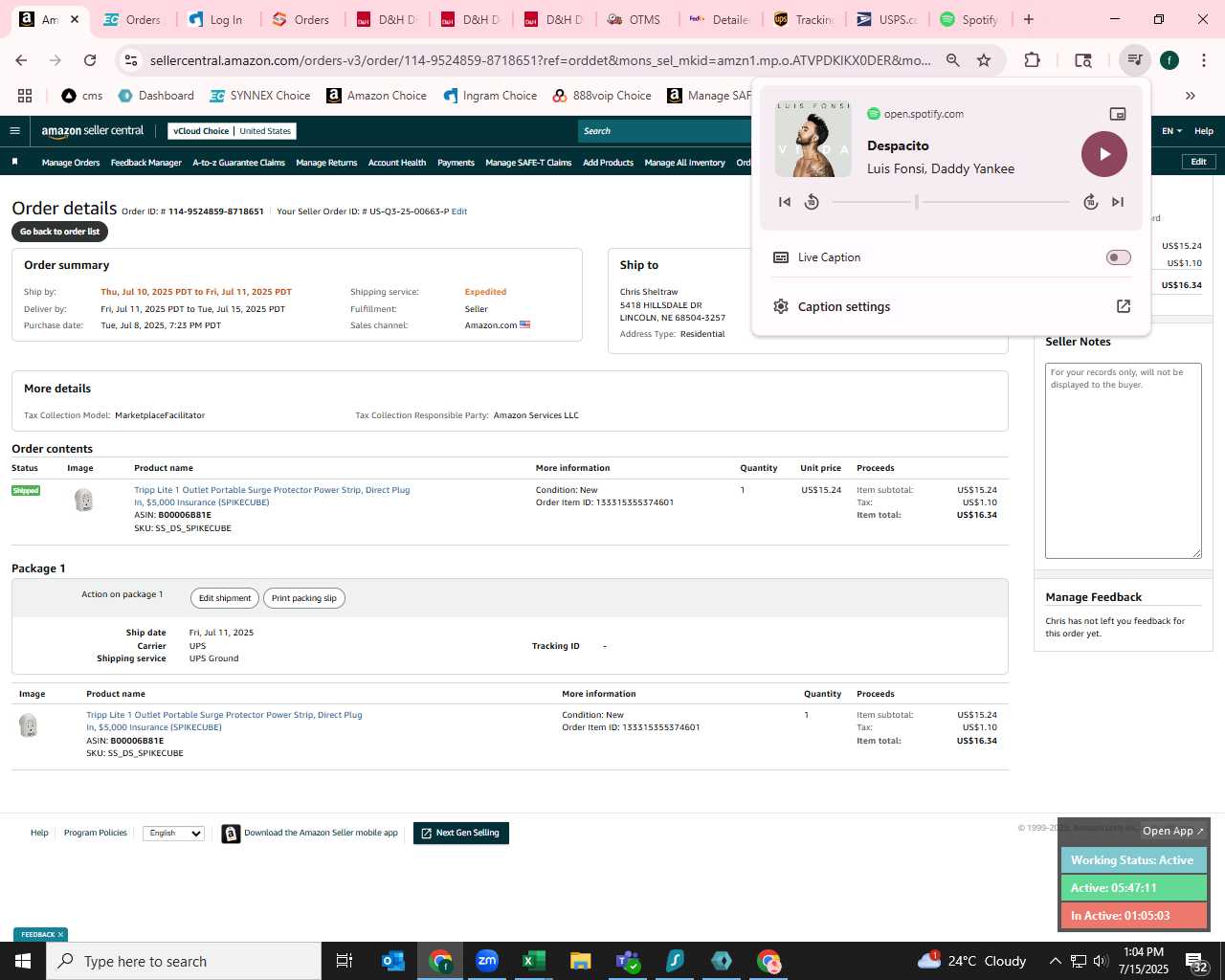Viewport: 1225px width, 980px height.
Task: Click Next Gen Selling button
Action: coord(461,834)
